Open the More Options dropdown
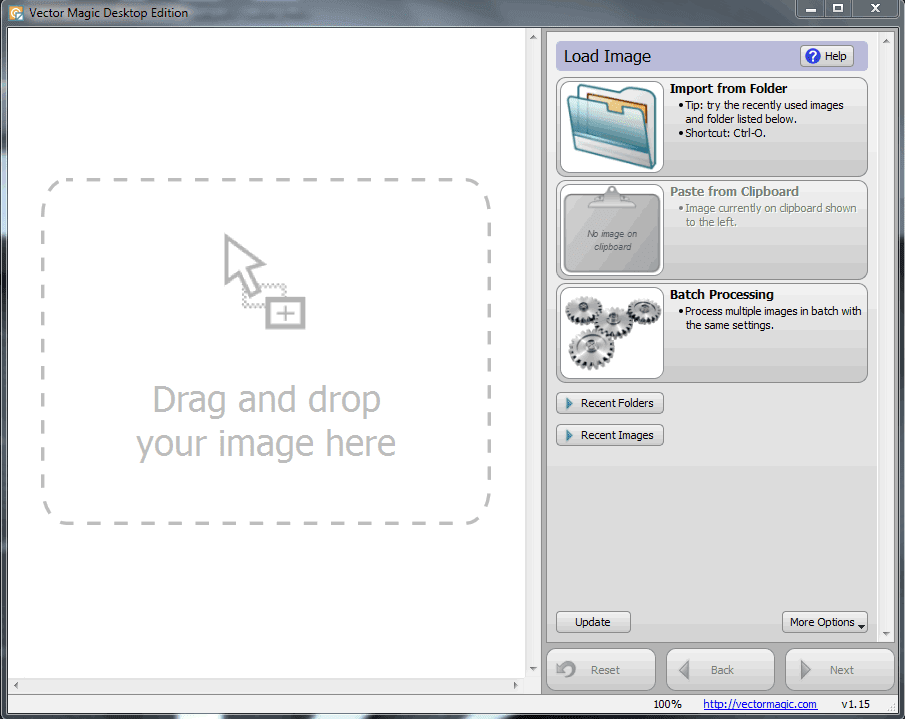The height and width of the screenshot is (719, 905). coord(824,621)
